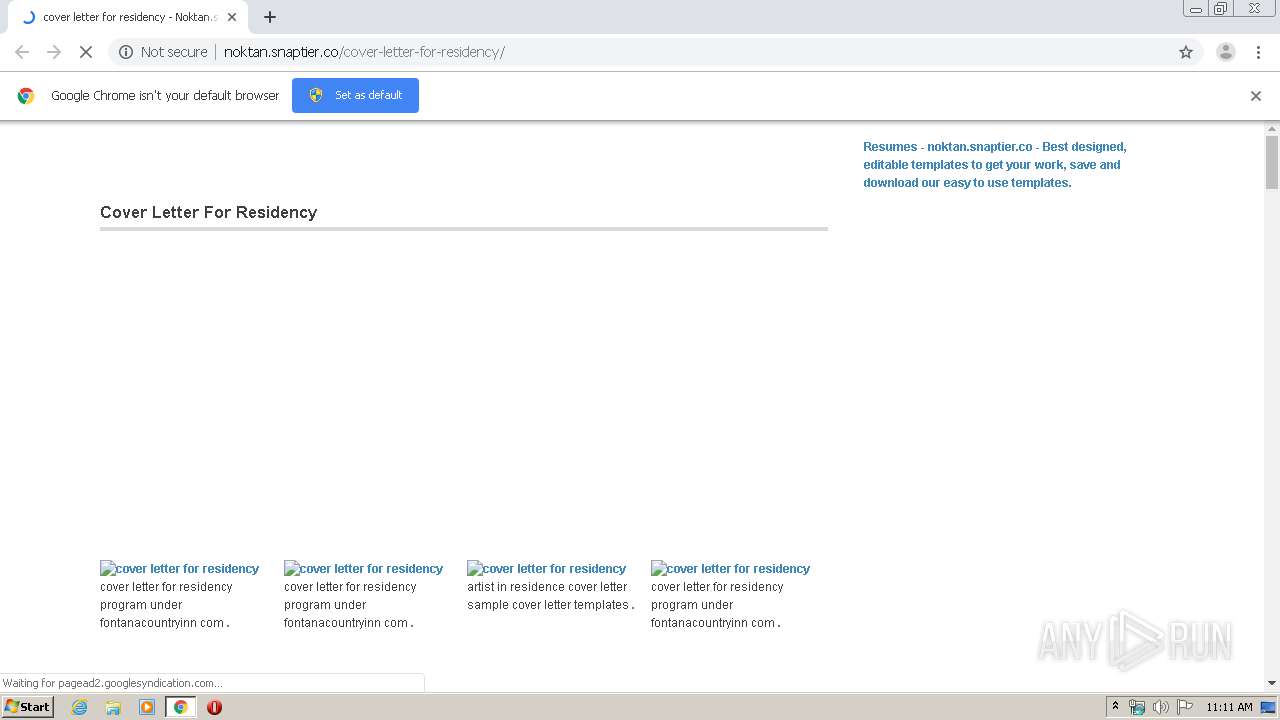Launch Internet Explorer from taskbar
1280x720 pixels.
[x=80, y=707]
